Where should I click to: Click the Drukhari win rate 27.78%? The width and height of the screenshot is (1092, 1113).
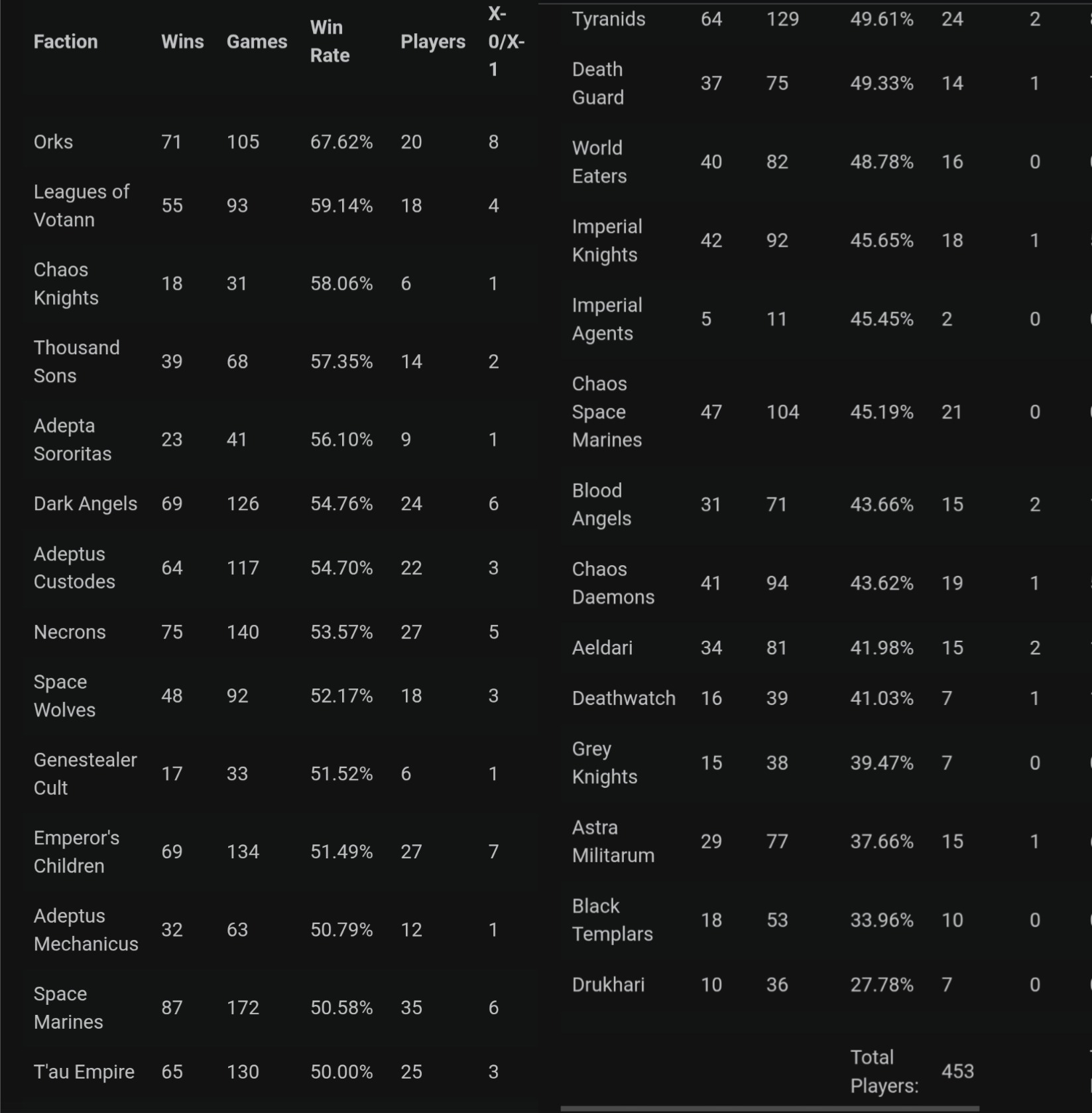tap(882, 985)
